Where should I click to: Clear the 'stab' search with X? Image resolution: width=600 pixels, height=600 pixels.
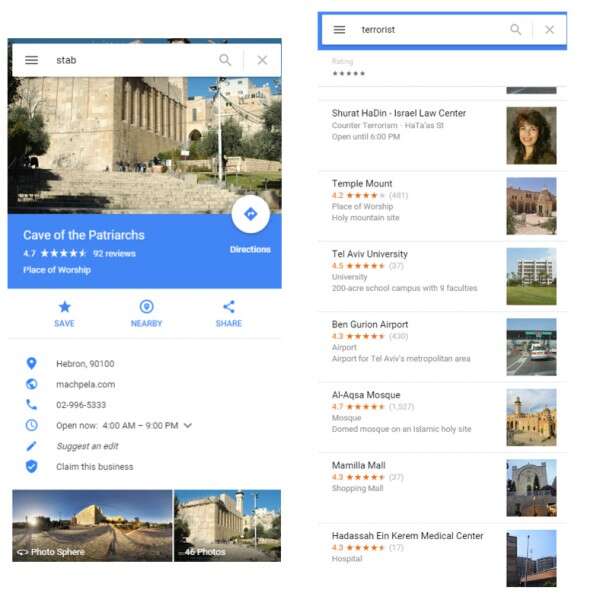tap(262, 60)
